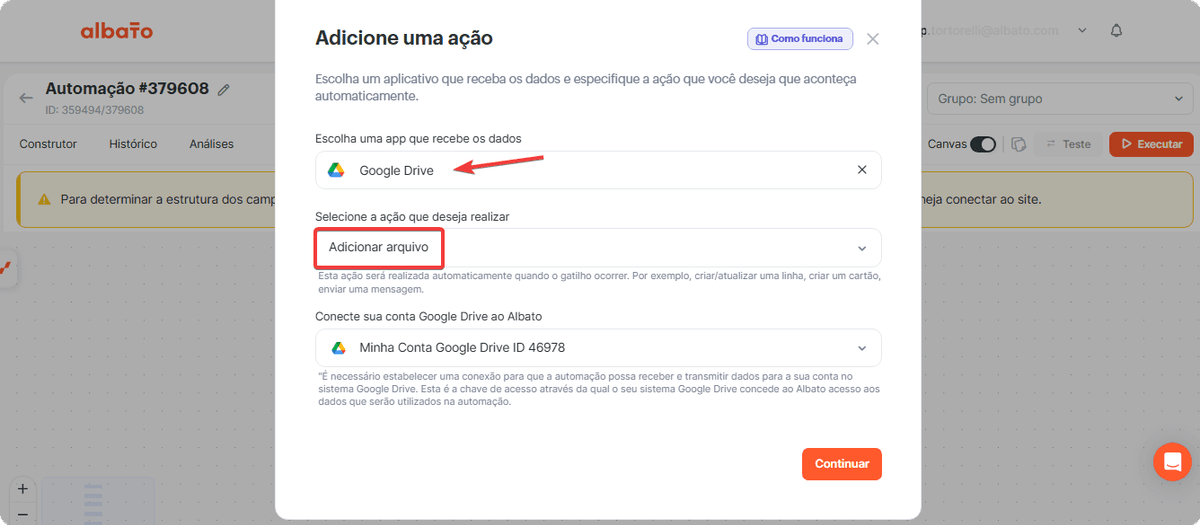Image resolution: width=1200 pixels, height=525 pixels.
Task: Expand the Adicionar arquivo action dropdown
Action: coord(598,247)
